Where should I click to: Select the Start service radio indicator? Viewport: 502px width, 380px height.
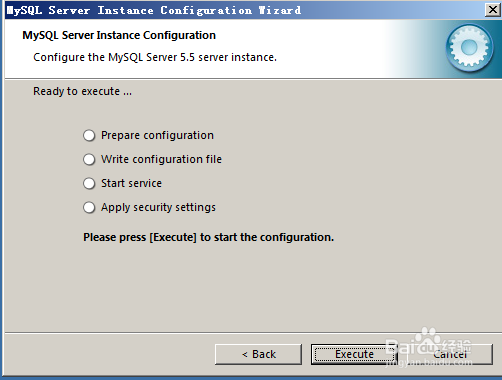[89, 184]
